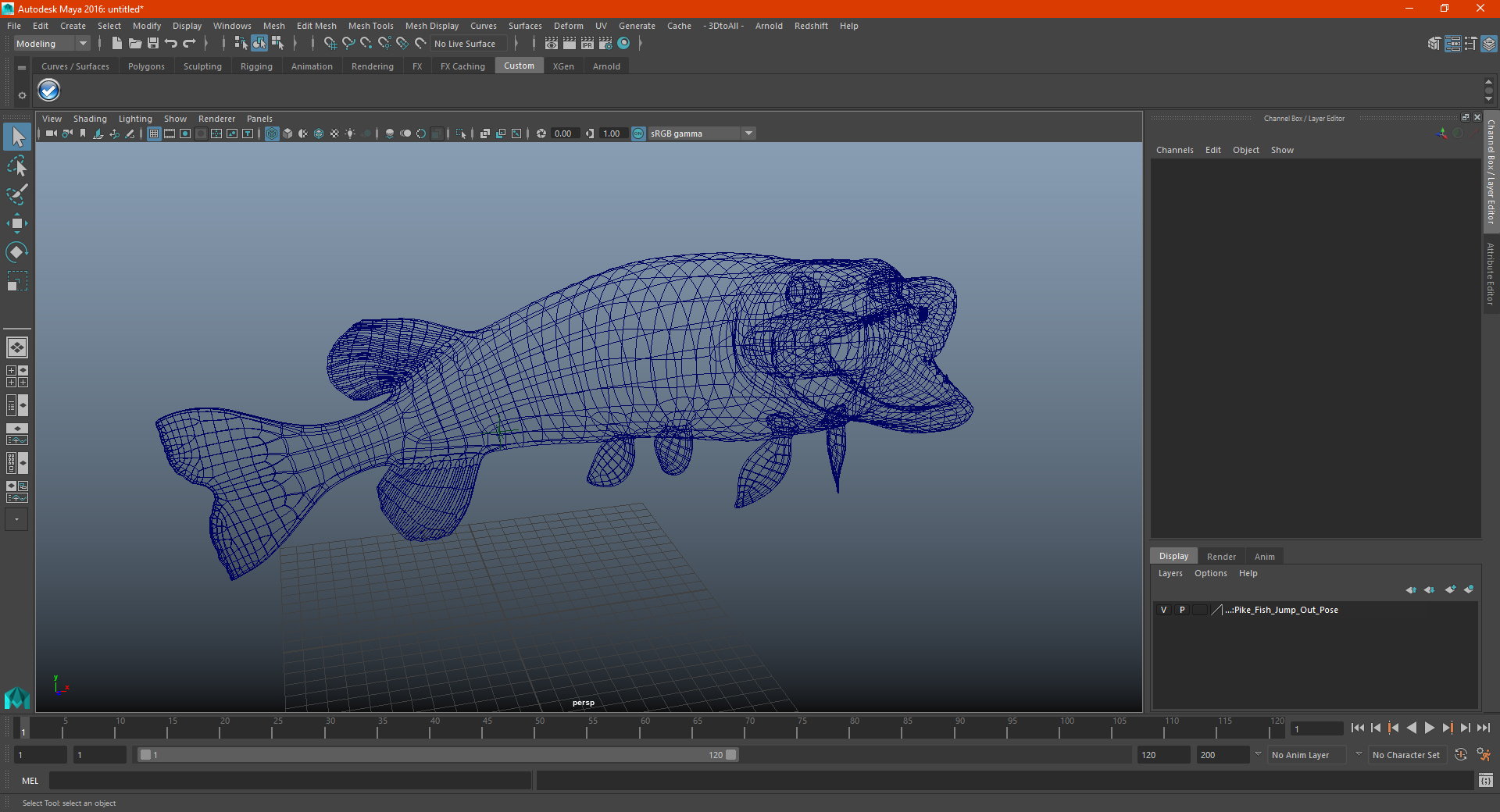Viewport: 1500px width, 812px height.
Task: Open the Channels menu in channel box
Action: pos(1174,150)
